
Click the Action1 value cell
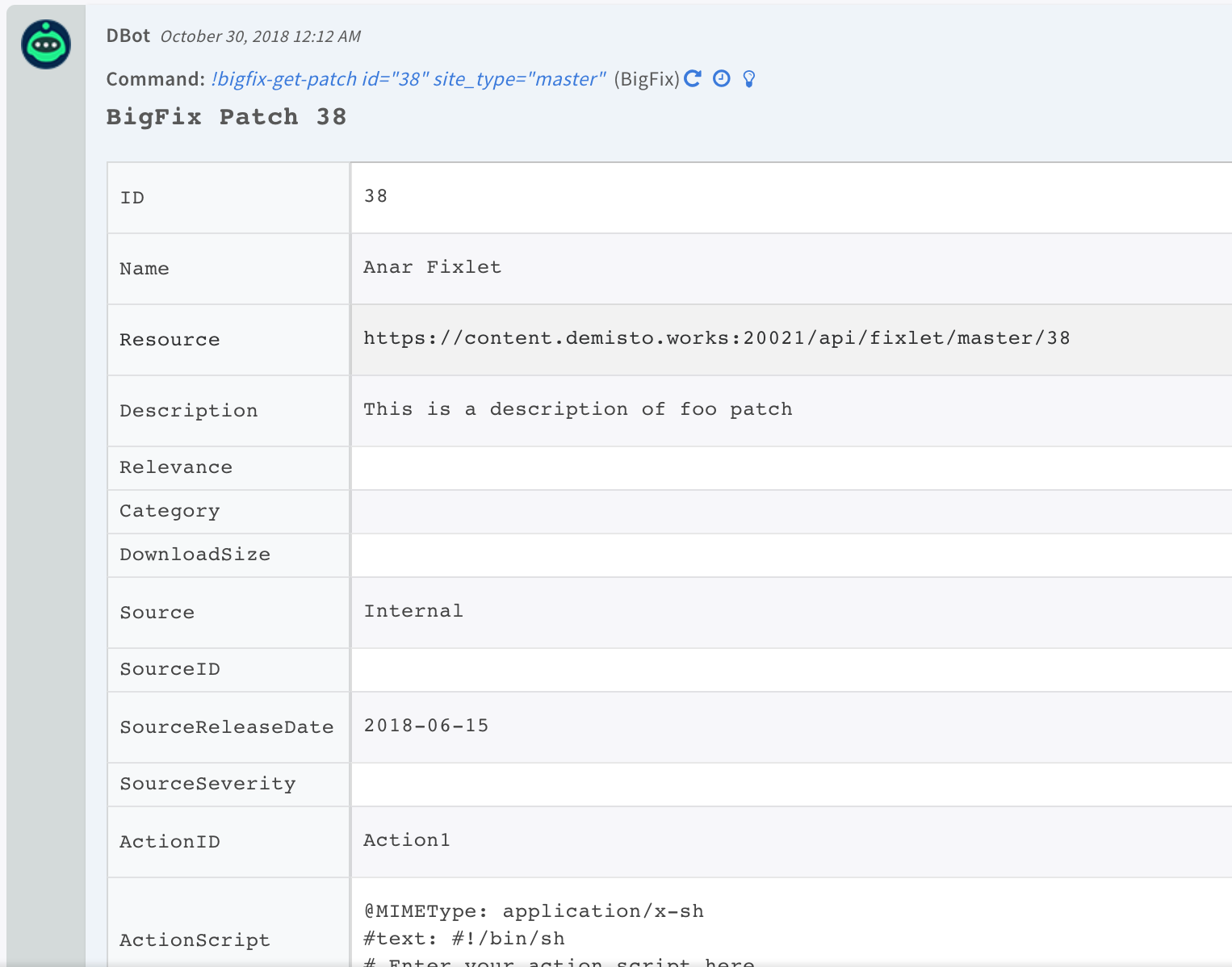[407, 840]
